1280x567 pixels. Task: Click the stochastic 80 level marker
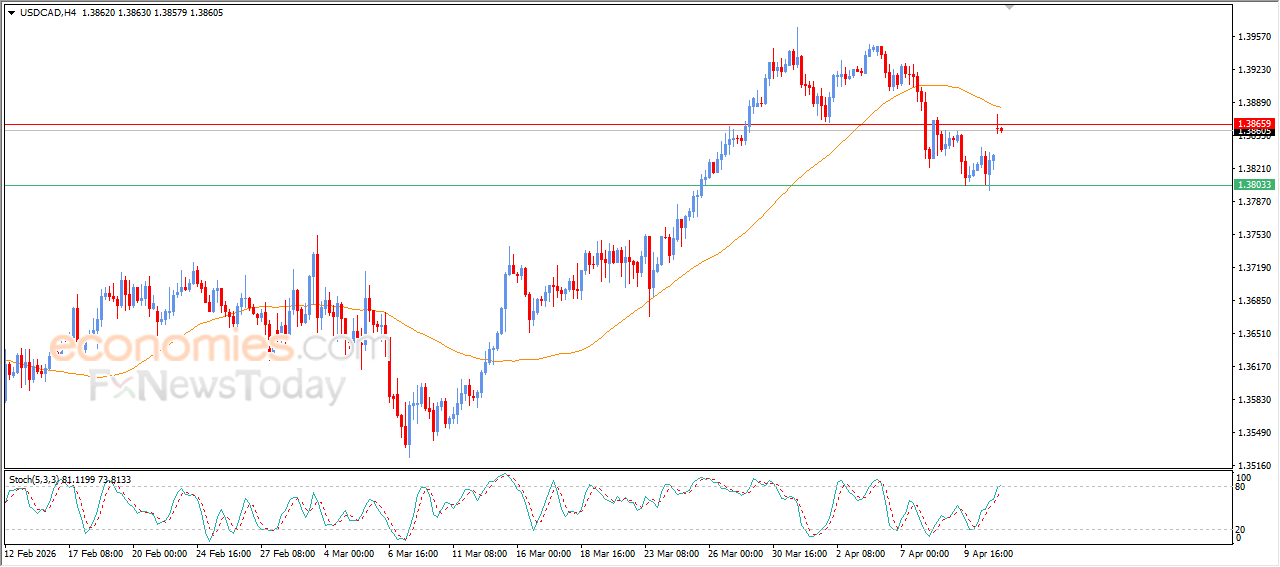tap(1240, 488)
